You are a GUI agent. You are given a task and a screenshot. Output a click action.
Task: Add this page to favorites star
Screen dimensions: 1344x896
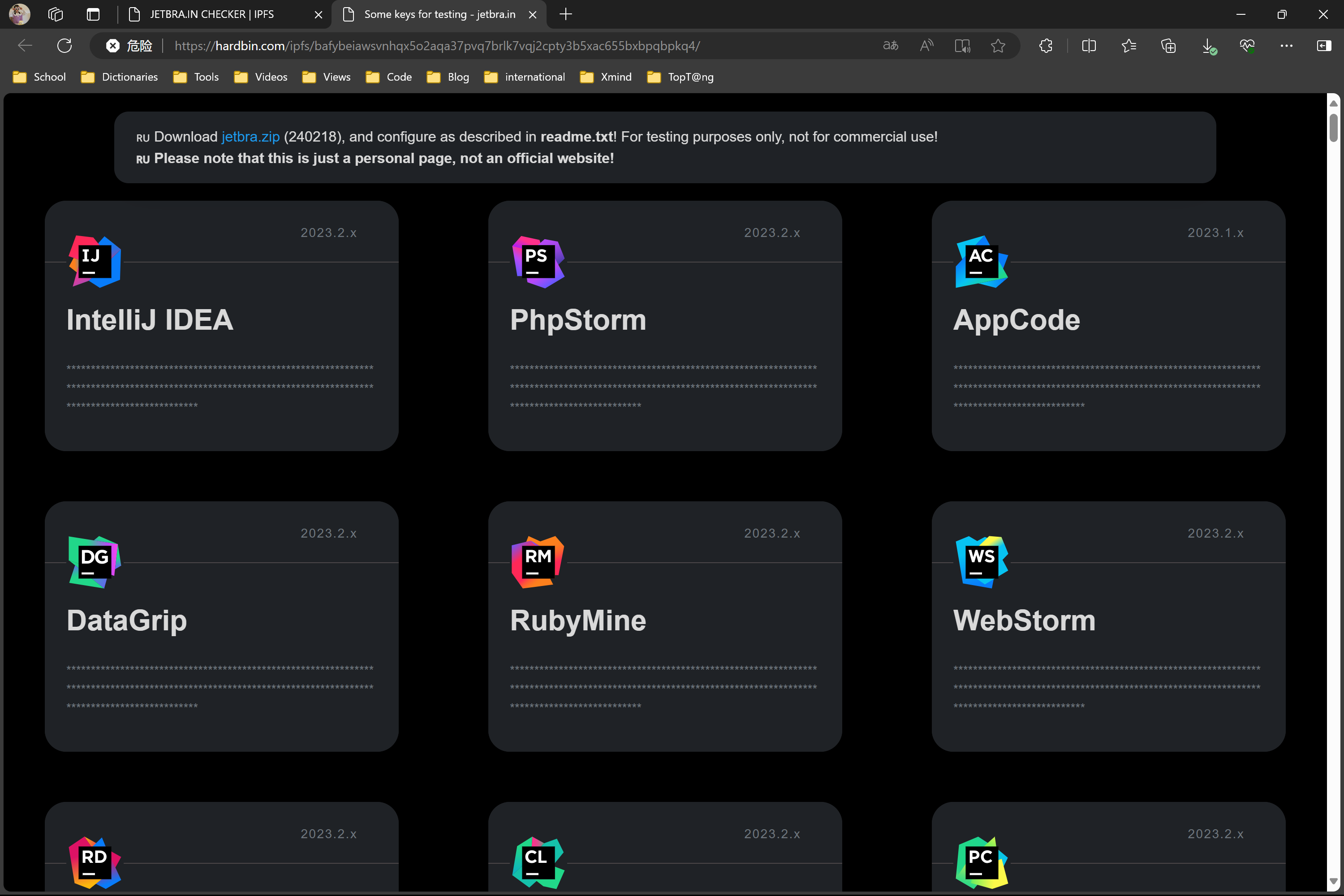(x=998, y=46)
